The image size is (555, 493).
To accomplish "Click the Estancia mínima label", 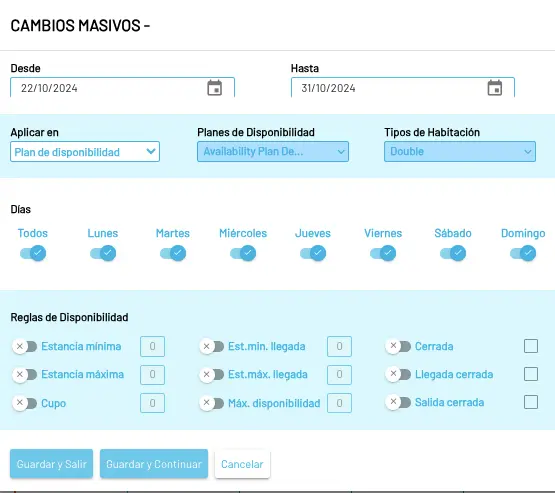I will click(x=81, y=346).
